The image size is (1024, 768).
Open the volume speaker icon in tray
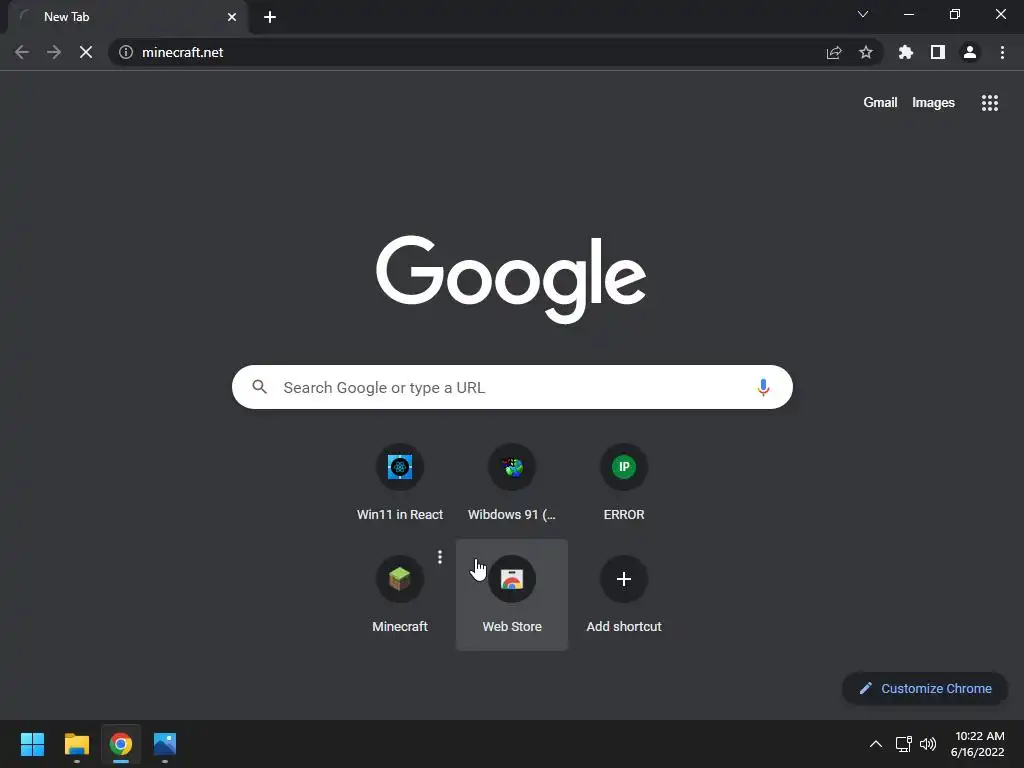tap(928, 744)
